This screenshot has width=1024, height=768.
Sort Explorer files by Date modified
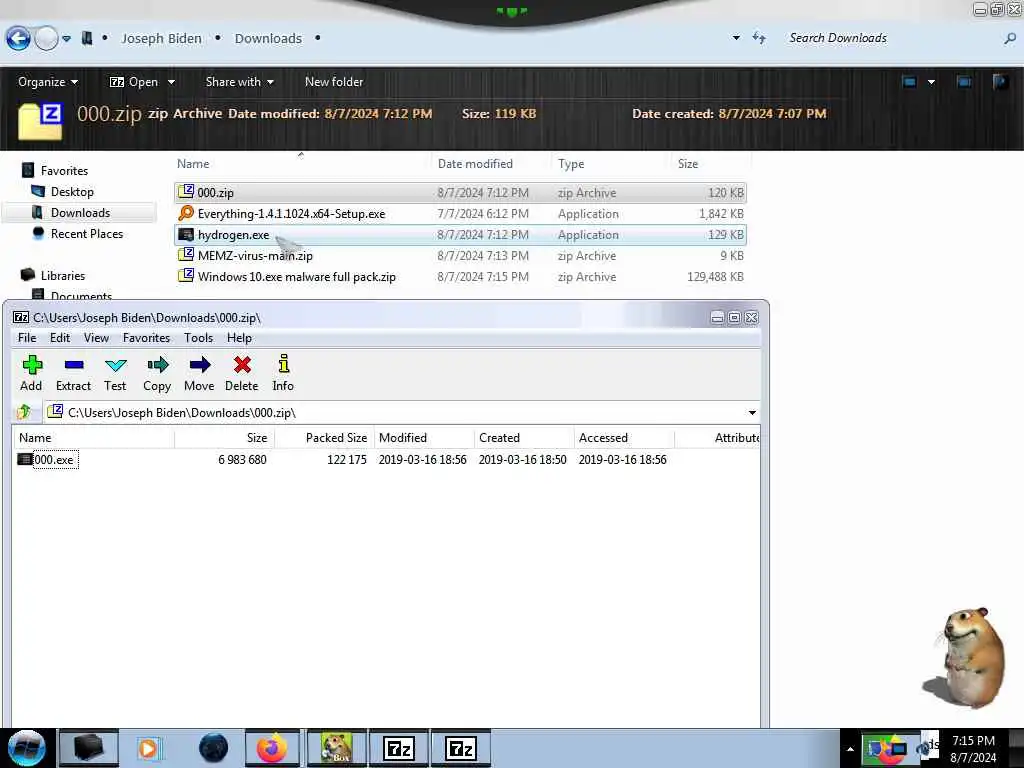[491, 164]
